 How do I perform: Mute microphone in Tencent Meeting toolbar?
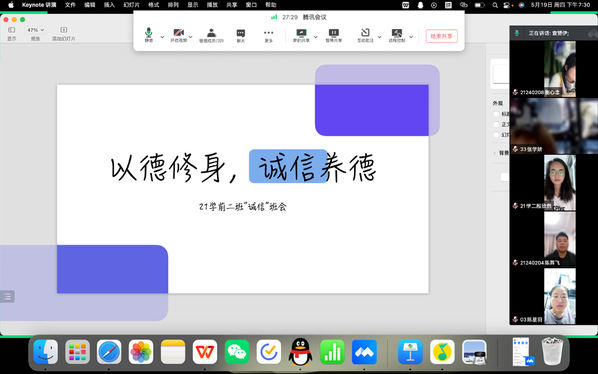pos(149,35)
